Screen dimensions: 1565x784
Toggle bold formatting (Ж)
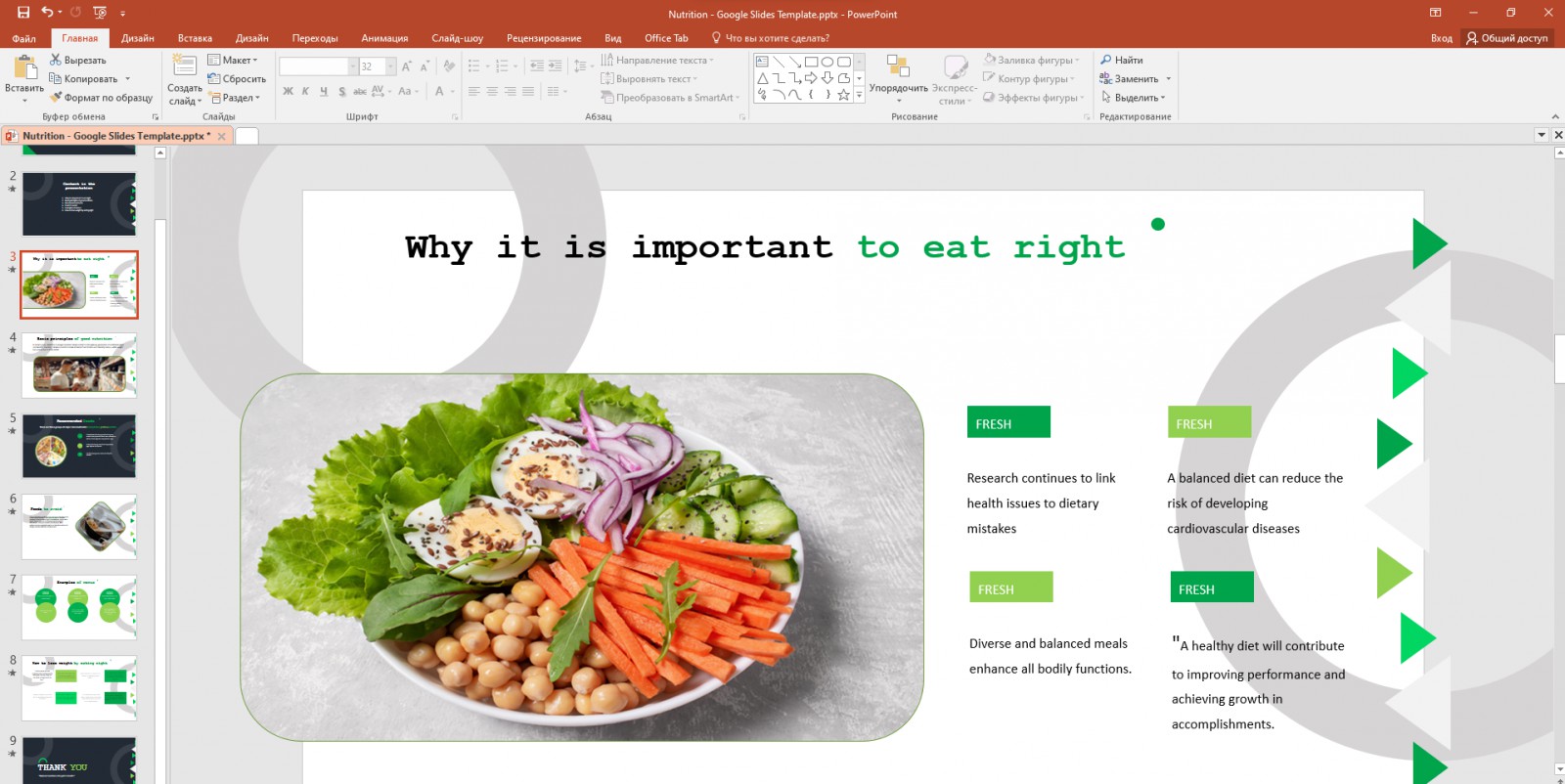click(x=288, y=92)
